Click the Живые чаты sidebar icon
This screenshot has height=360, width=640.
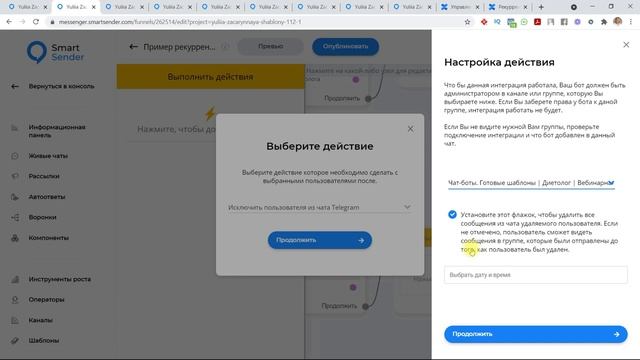(x=15, y=156)
